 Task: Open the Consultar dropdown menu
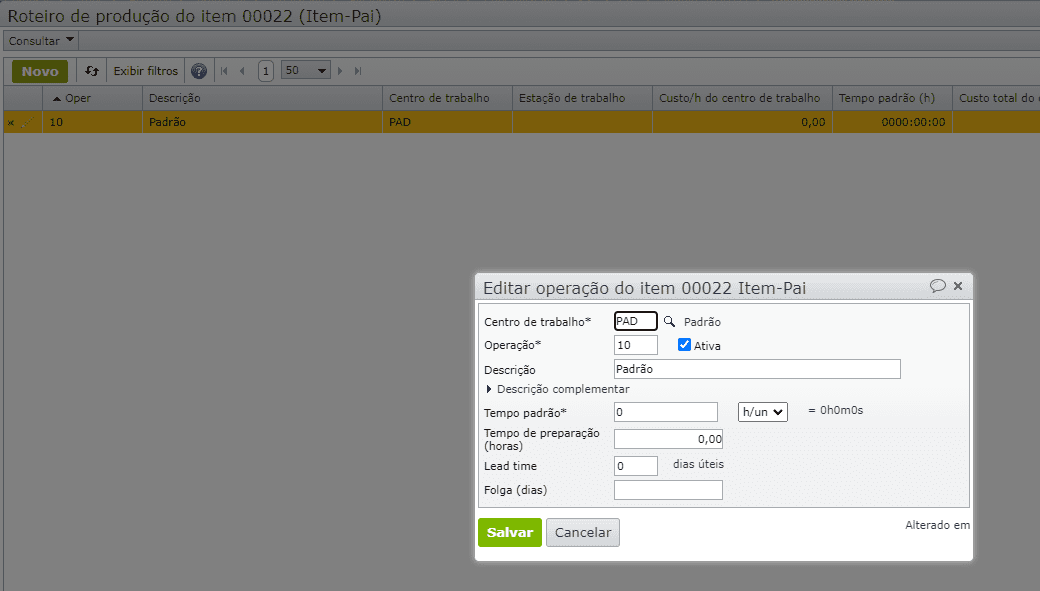(x=41, y=40)
